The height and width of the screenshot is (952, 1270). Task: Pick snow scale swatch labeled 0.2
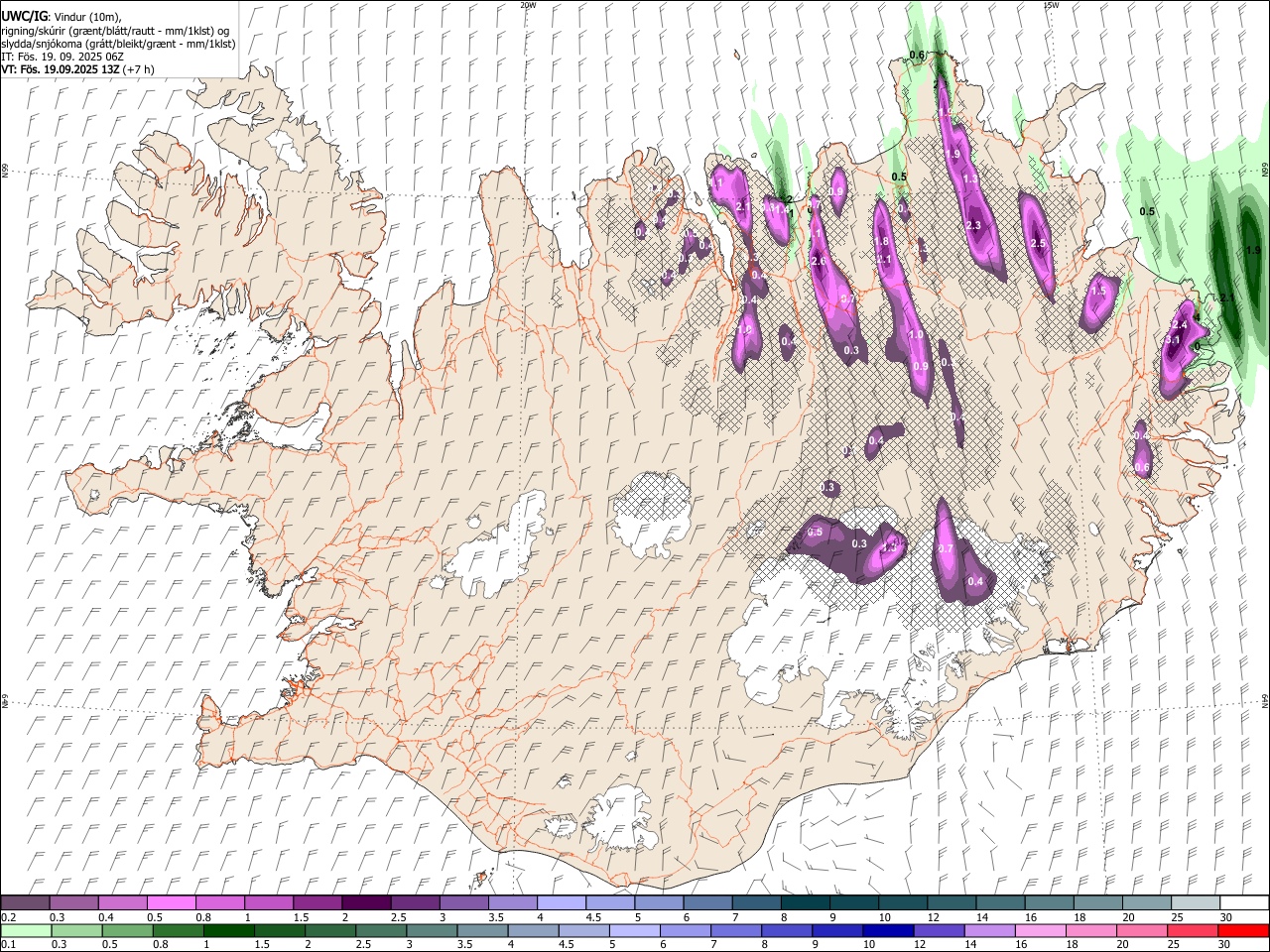[x=25, y=902]
